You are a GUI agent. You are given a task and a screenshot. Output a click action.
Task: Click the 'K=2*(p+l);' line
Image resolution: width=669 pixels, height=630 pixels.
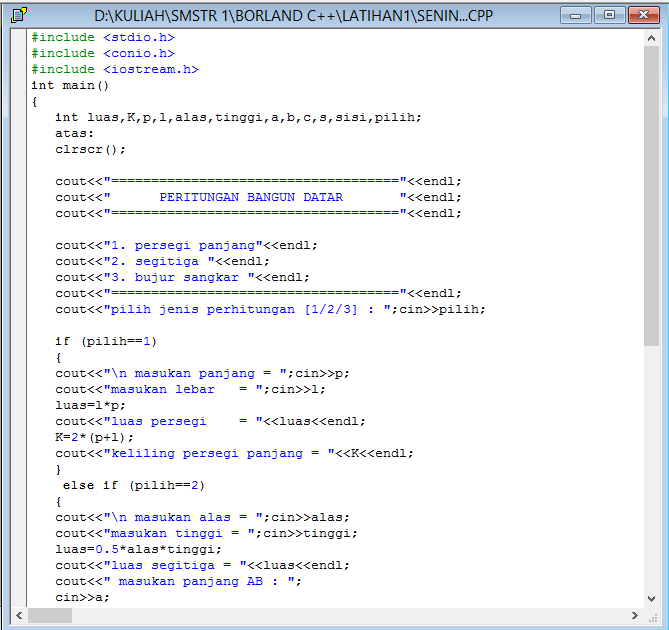(94, 437)
